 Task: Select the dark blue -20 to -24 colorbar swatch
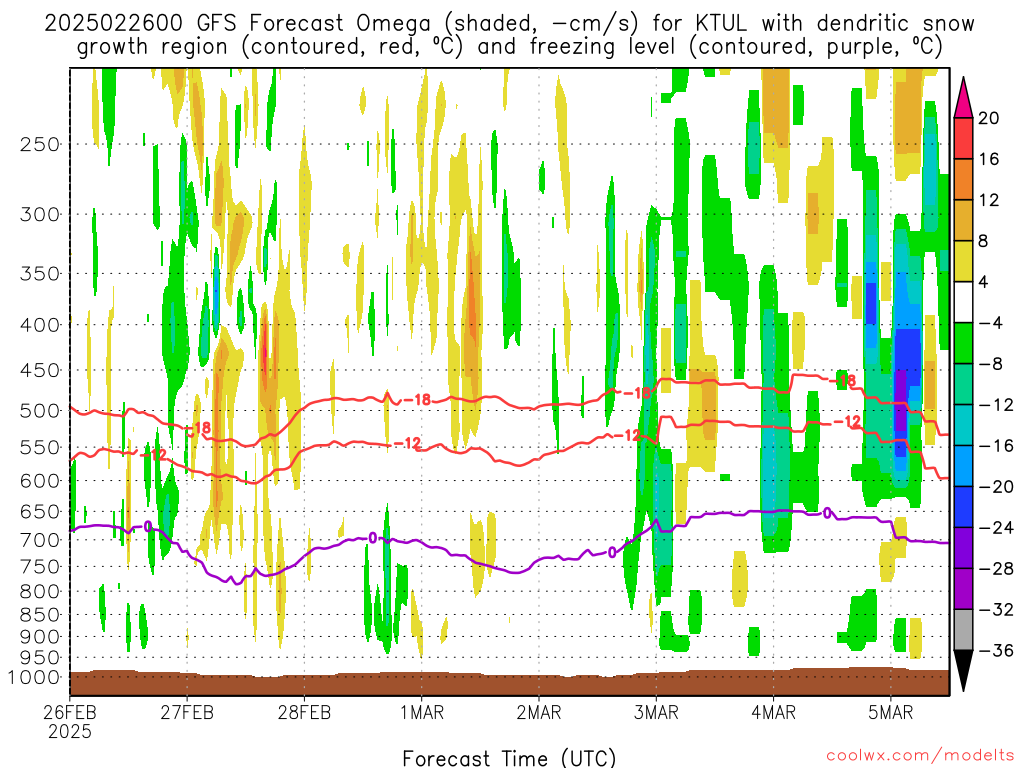click(963, 507)
